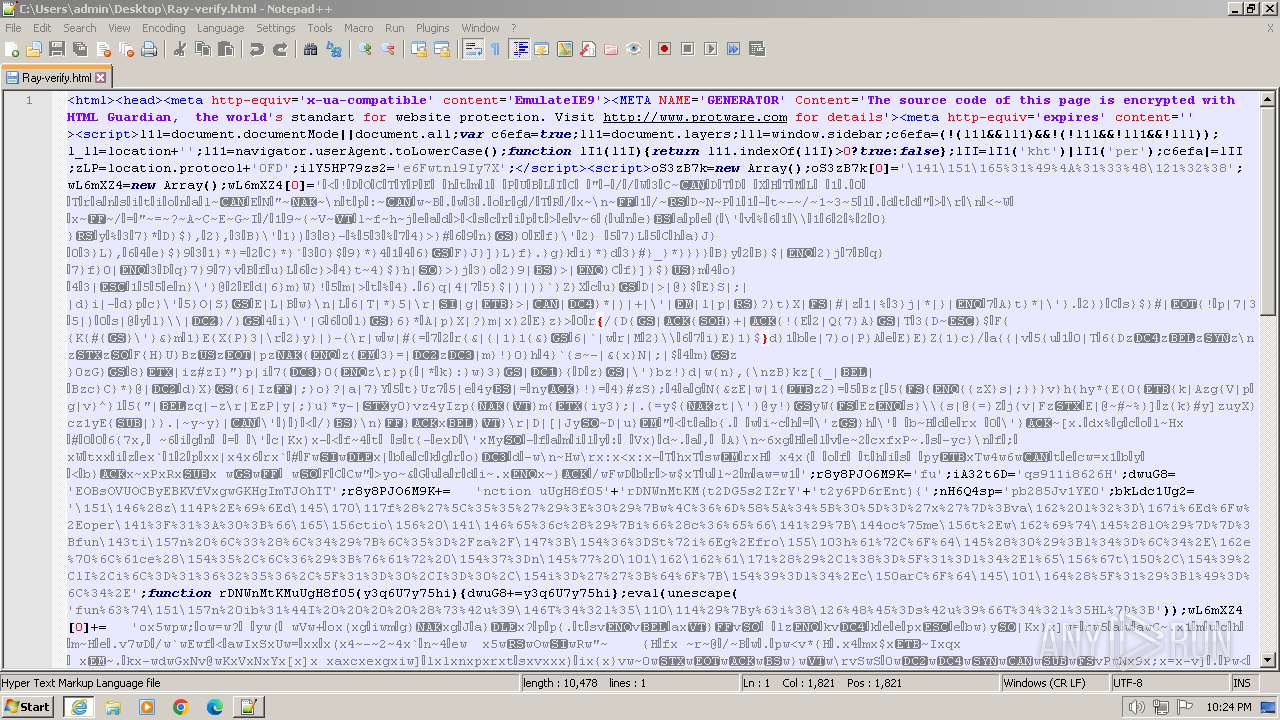
Task: Toggle the Show Indent Guide icon
Action: [x=519, y=49]
